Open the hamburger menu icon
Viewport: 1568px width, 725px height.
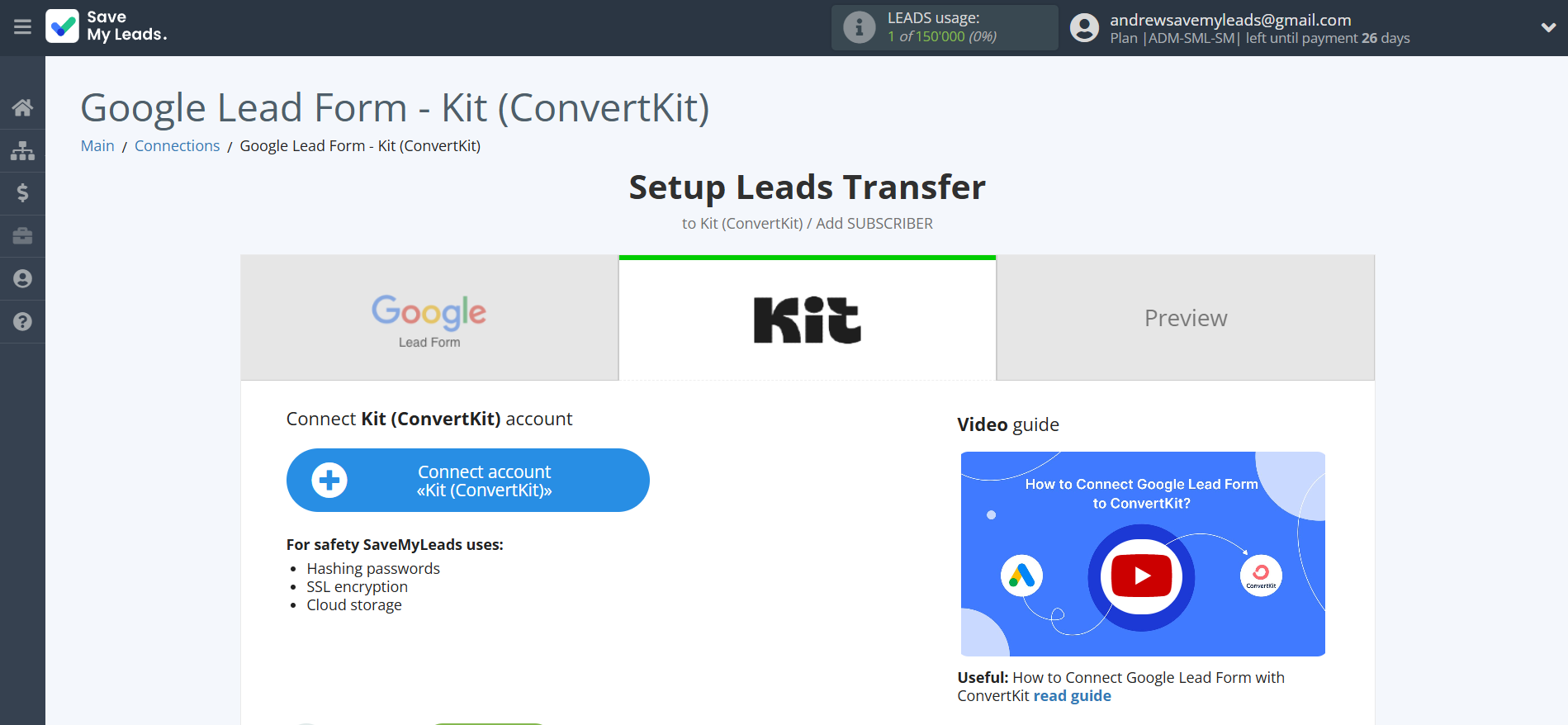(22, 27)
